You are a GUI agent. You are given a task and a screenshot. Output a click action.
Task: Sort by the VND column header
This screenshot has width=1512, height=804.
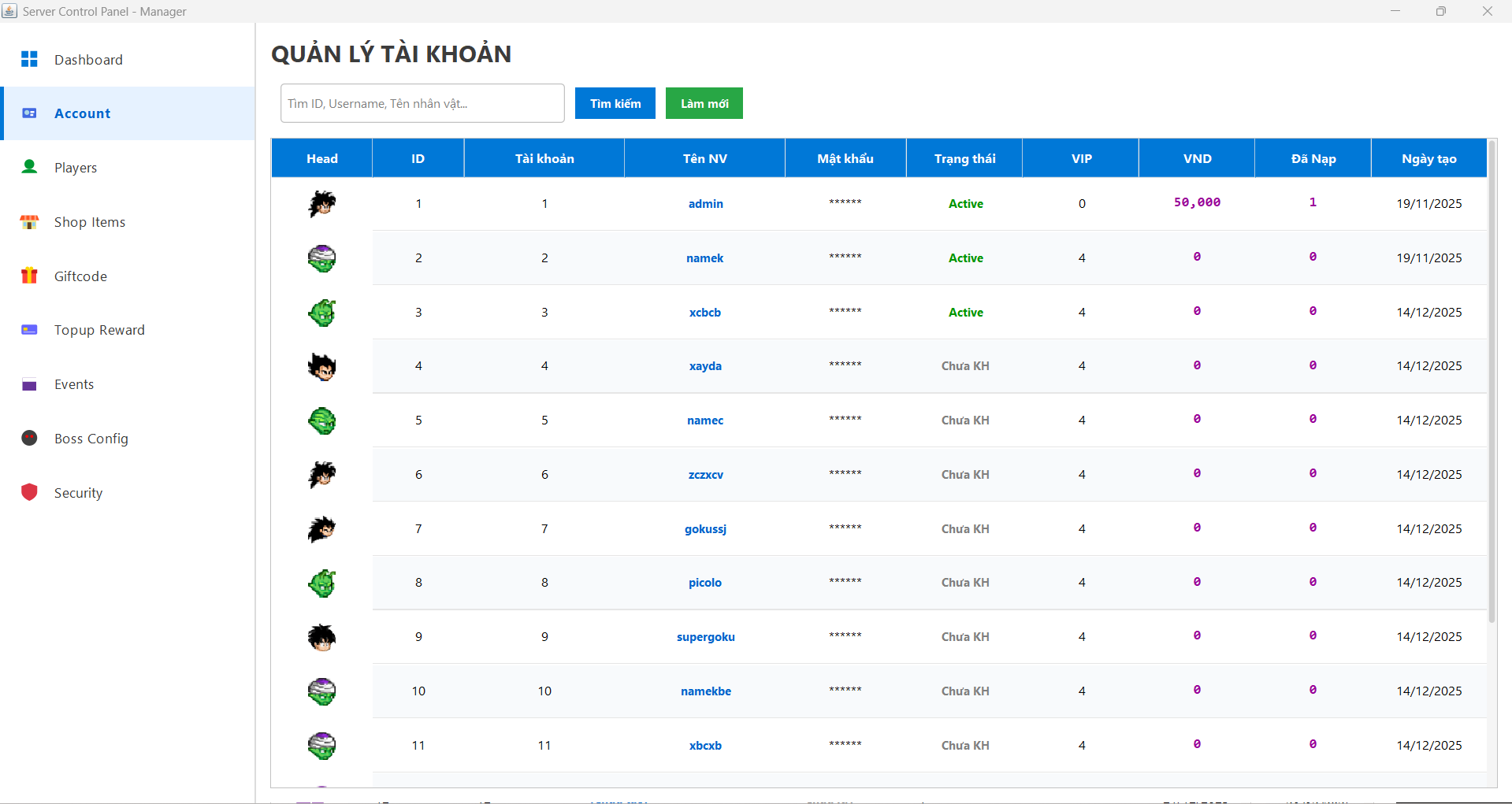[1197, 158]
